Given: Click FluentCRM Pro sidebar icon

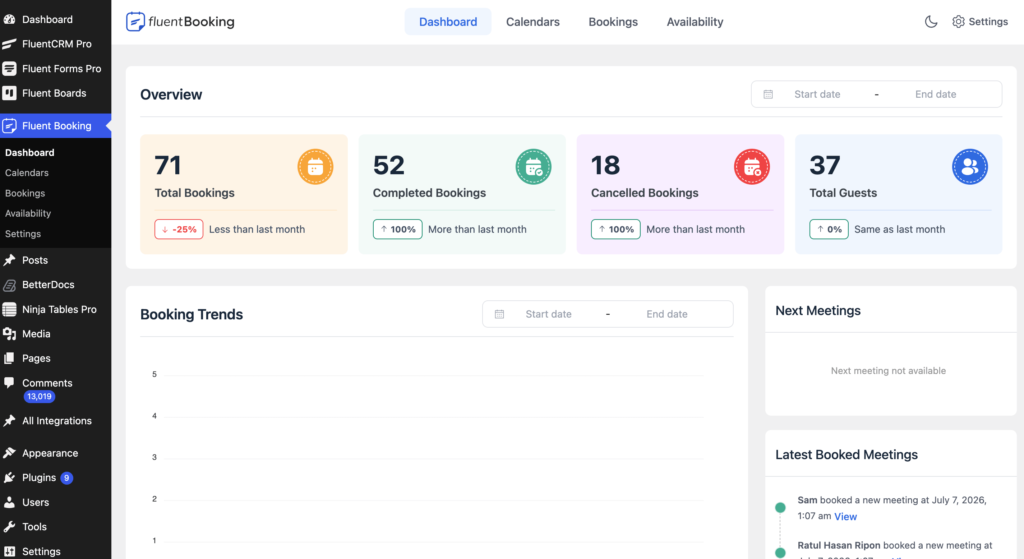Looking at the screenshot, I should (x=9, y=44).
